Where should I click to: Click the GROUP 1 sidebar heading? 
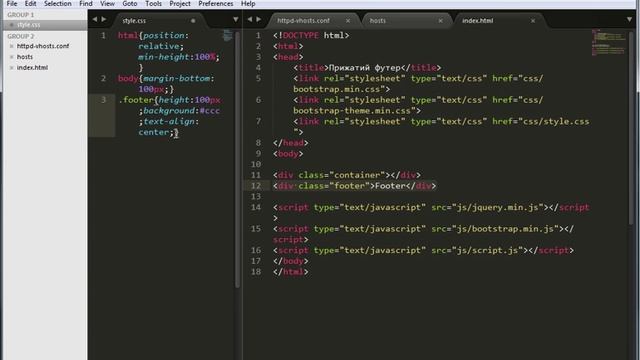20,15
